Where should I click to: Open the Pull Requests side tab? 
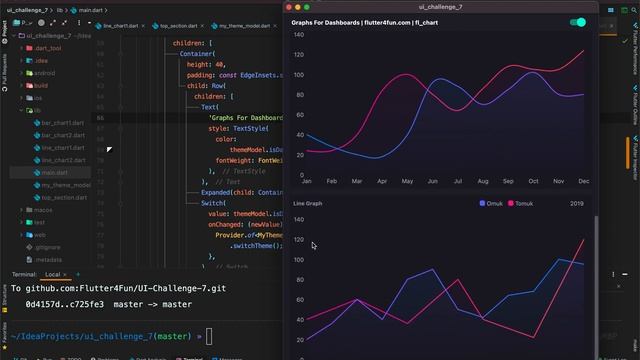pos(4,73)
